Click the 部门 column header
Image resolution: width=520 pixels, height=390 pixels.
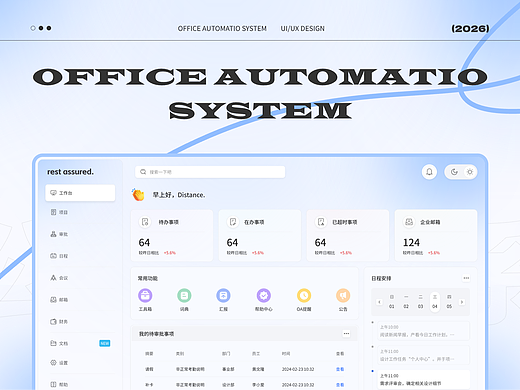(x=226, y=354)
